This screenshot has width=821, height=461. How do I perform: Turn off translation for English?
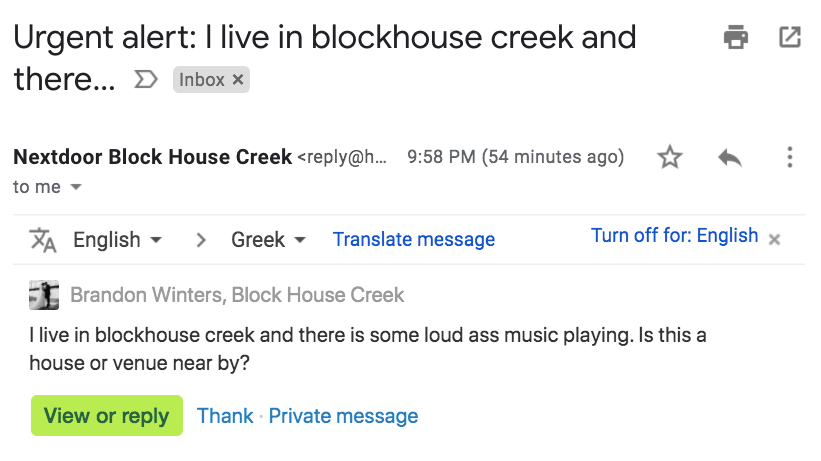(674, 236)
